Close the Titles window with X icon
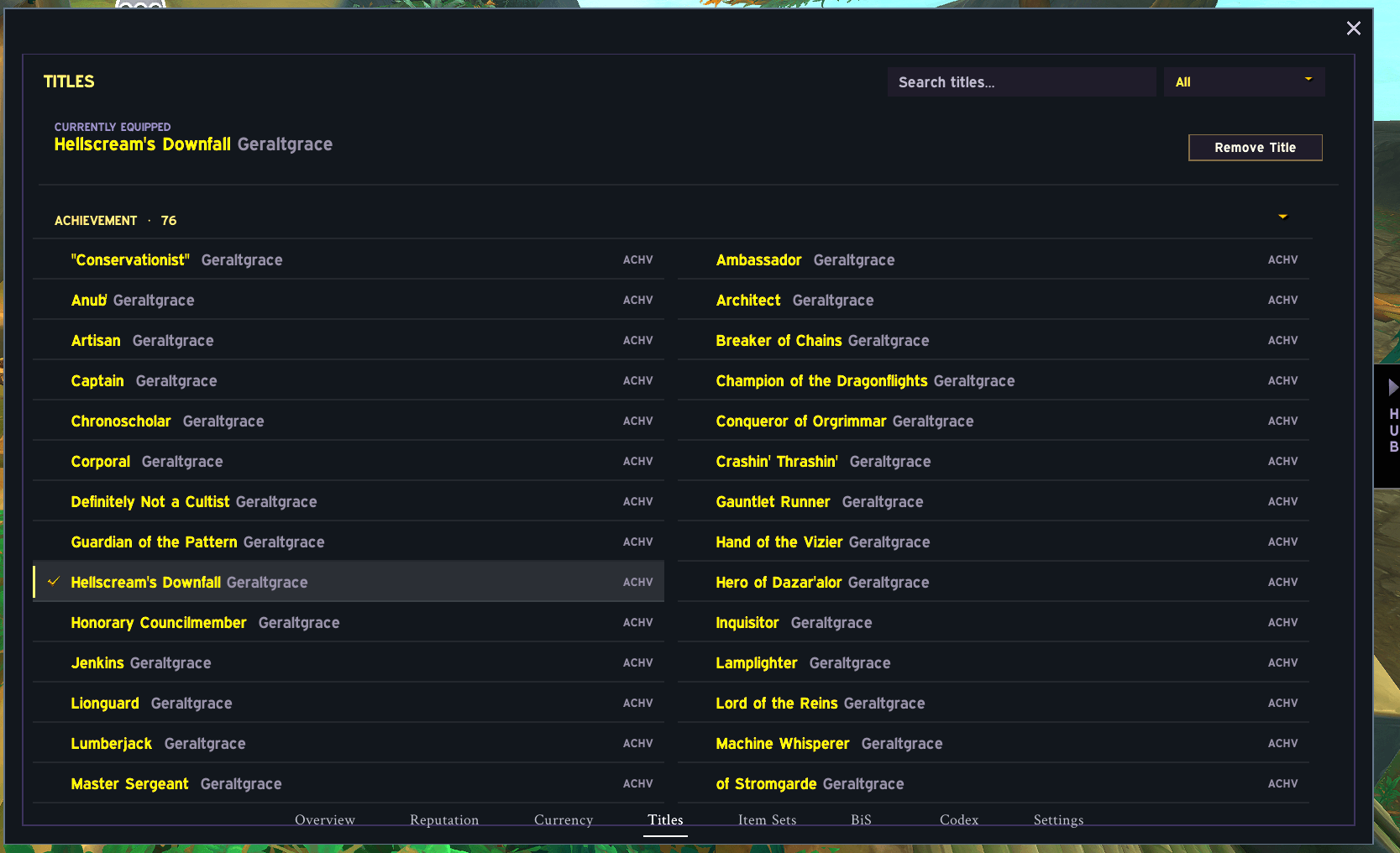The image size is (1400, 853). [x=1353, y=29]
